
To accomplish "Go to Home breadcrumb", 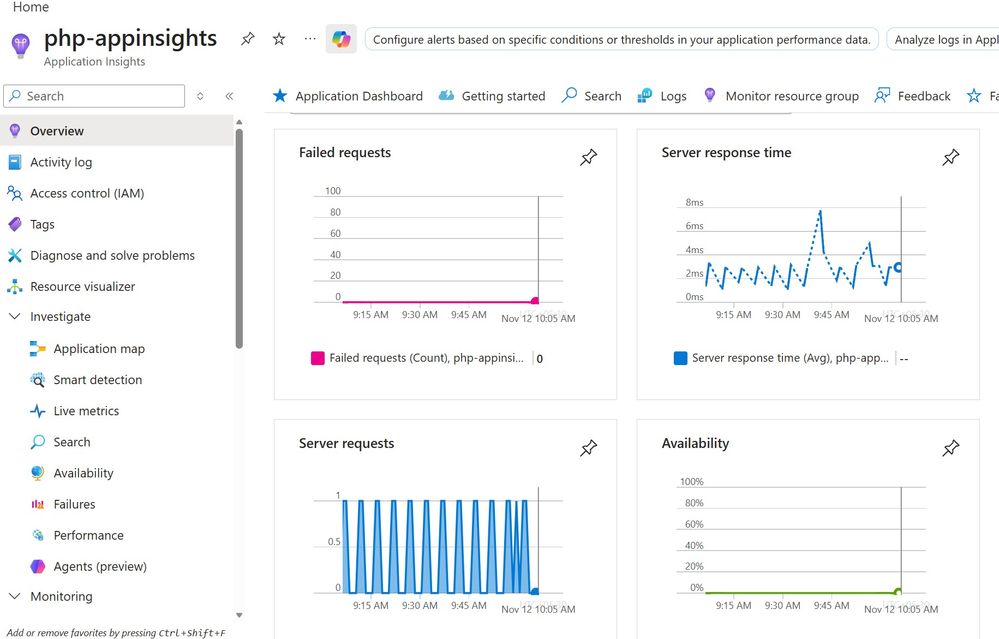I will 31,7.
